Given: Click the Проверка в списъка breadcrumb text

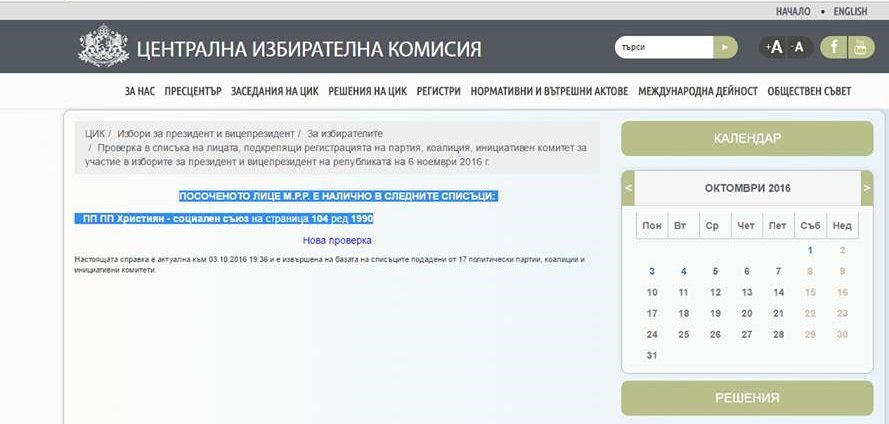Looking at the screenshot, I should coord(337,154).
